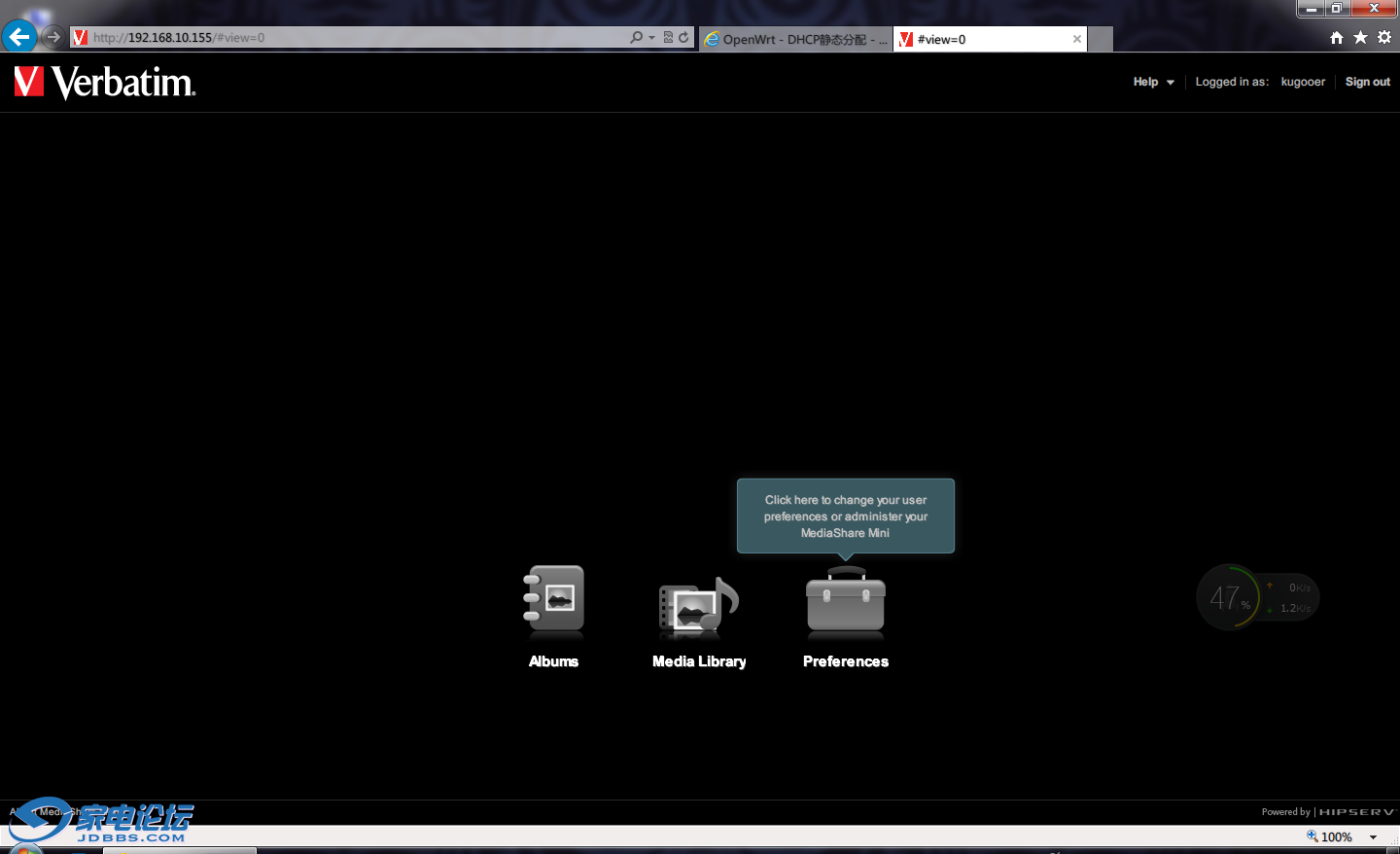Image resolution: width=1400 pixels, height=854 pixels.
Task: Expand the address bar search dropdown arrow
Action: click(x=651, y=37)
